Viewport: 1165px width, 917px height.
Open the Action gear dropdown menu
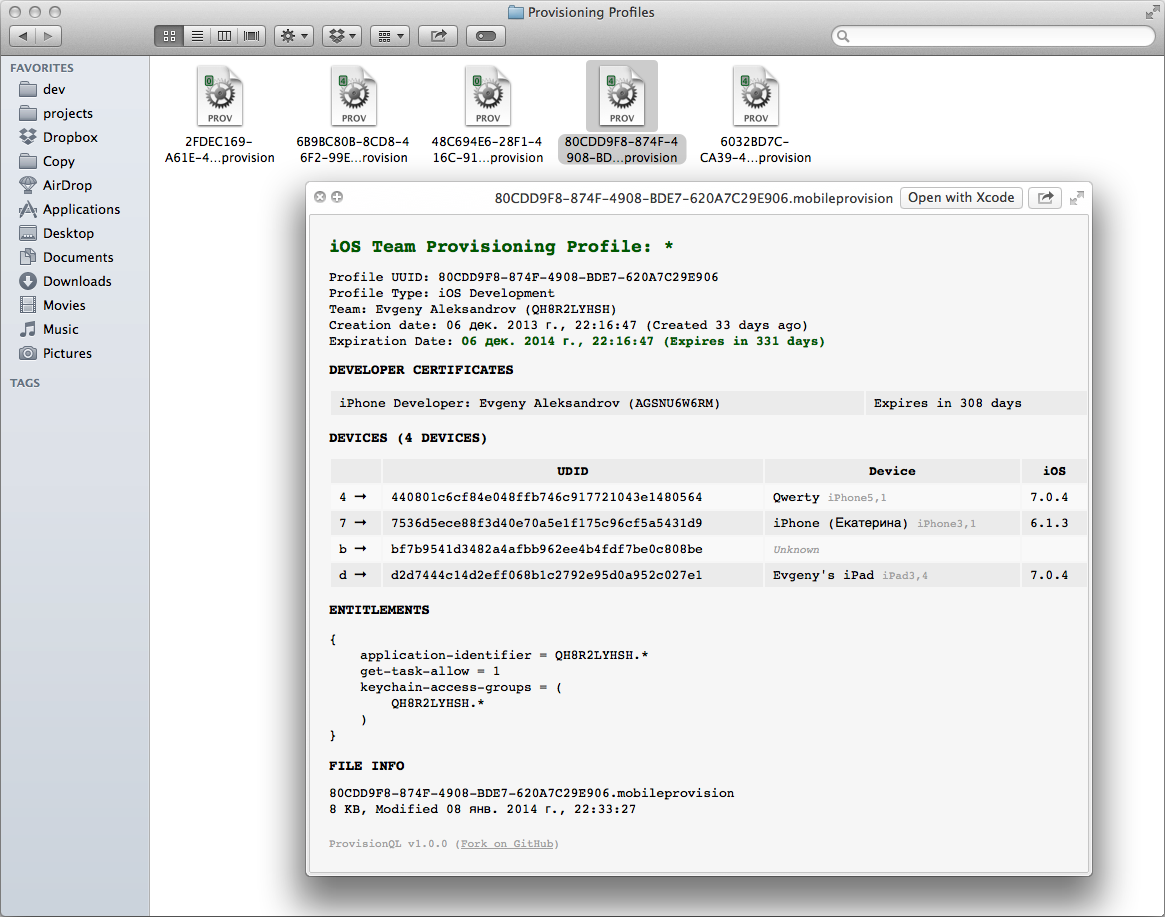pos(294,36)
